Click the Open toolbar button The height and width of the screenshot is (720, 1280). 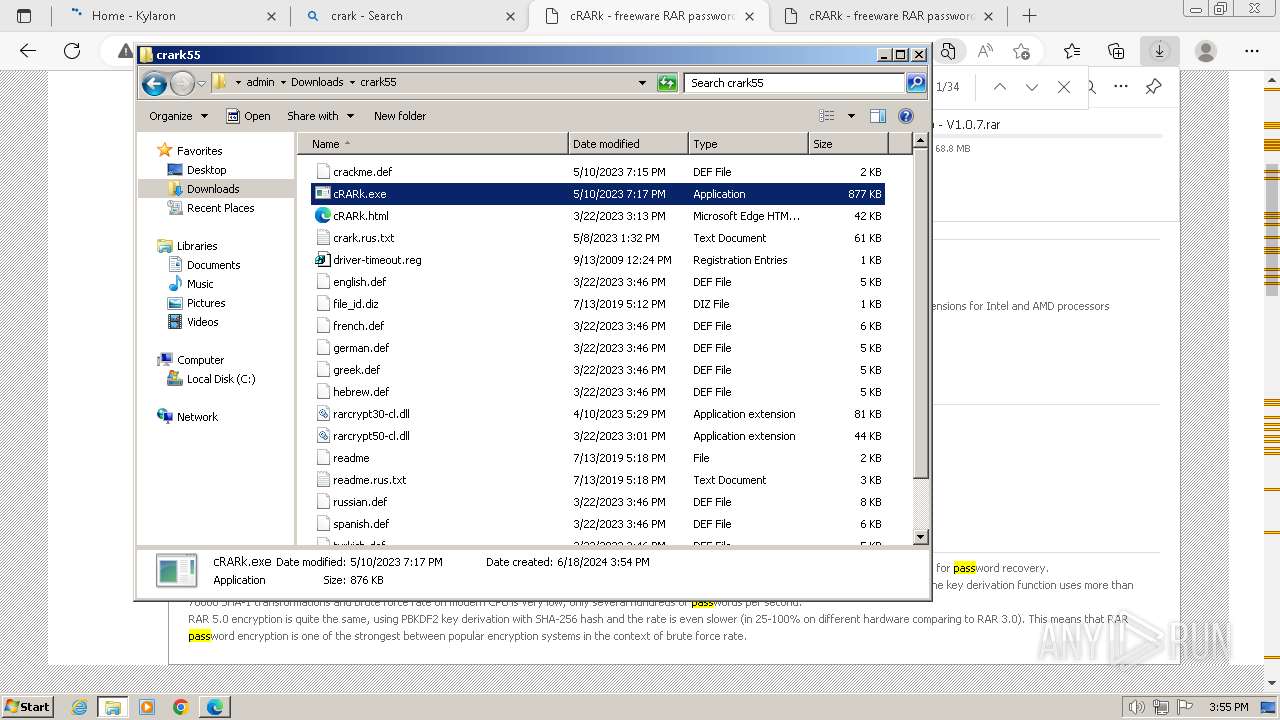click(248, 116)
